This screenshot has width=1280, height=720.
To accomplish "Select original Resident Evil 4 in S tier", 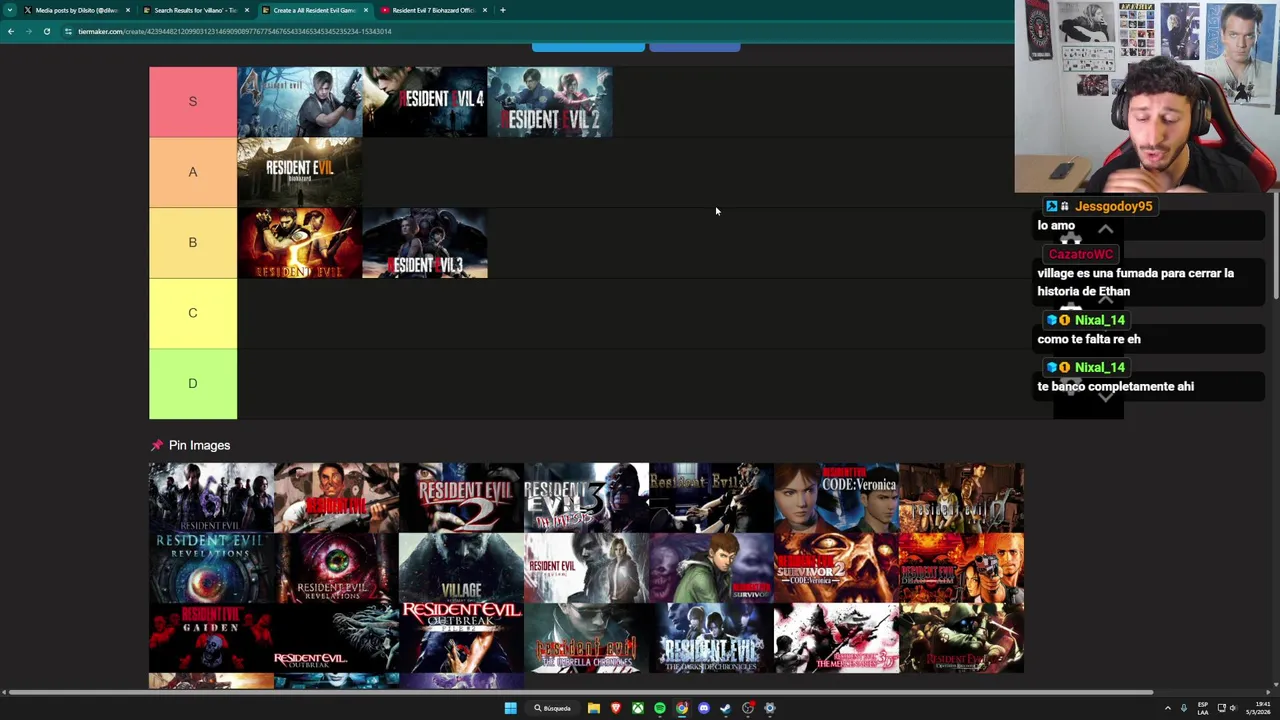I will (300, 102).
